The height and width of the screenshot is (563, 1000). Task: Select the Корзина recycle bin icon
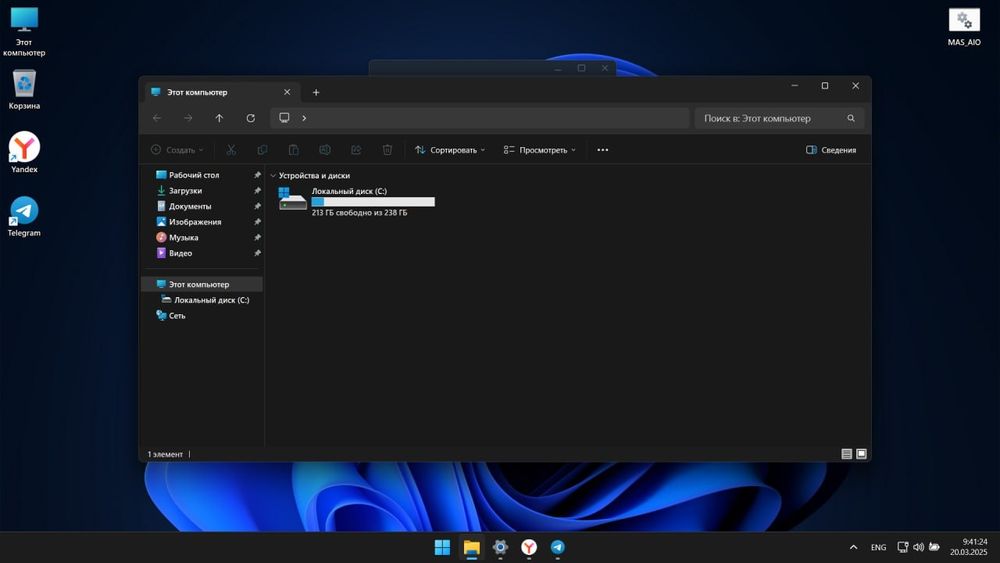coord(24,86)
